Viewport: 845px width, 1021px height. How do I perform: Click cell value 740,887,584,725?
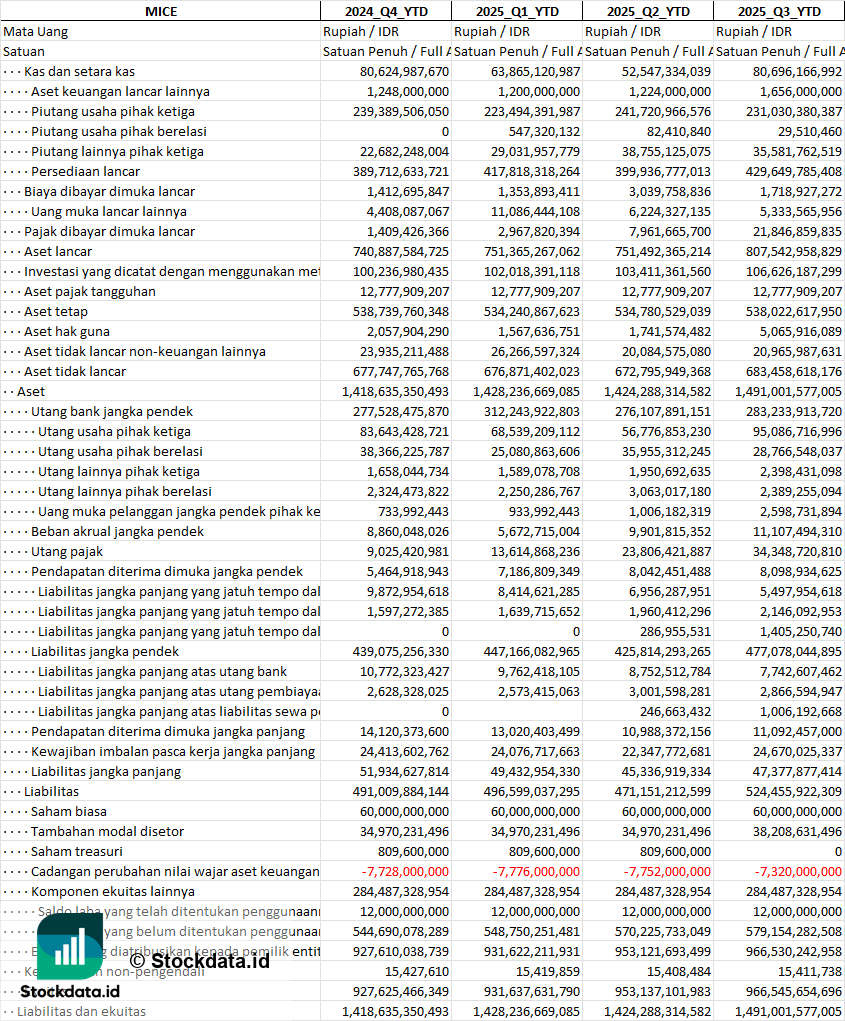point(401,251)
